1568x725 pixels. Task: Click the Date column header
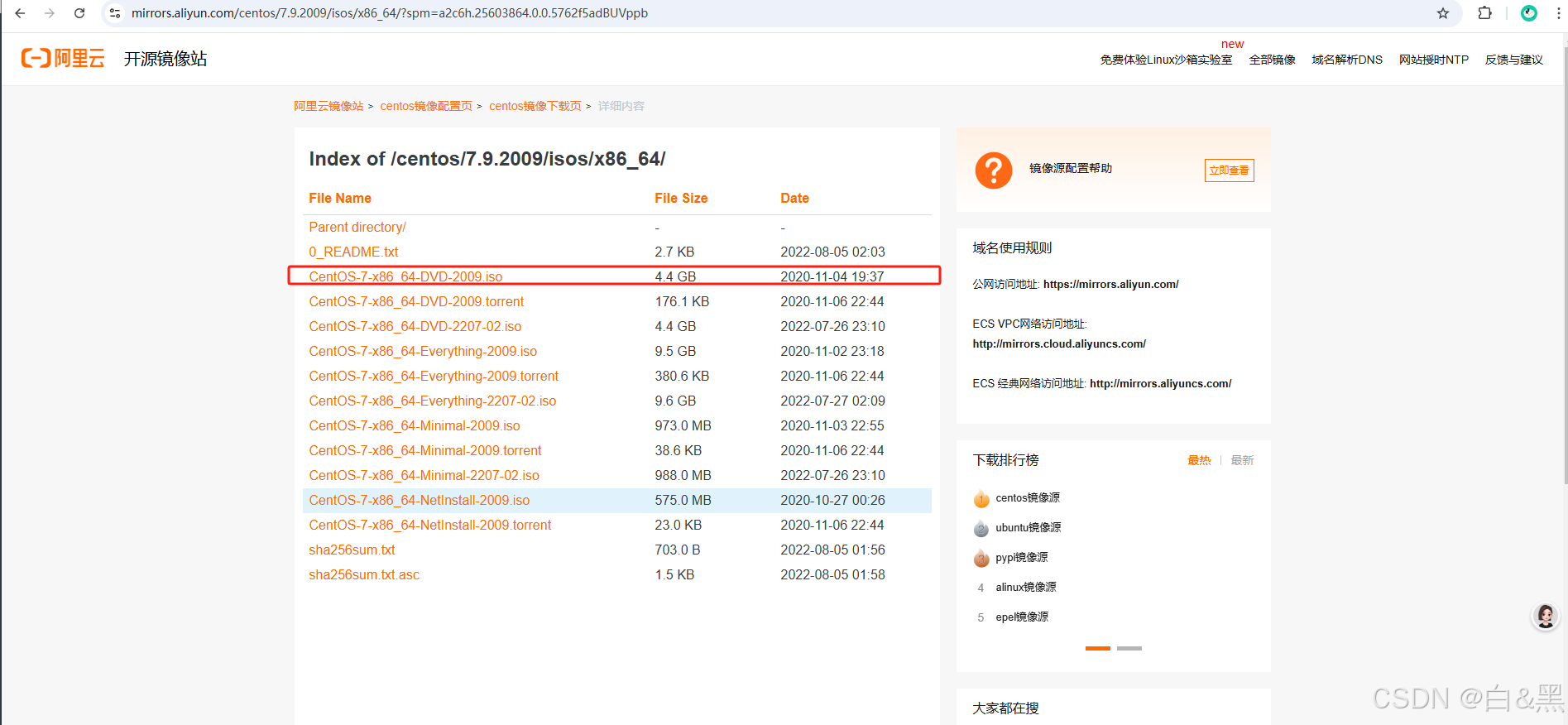click(x=794, y=198)
